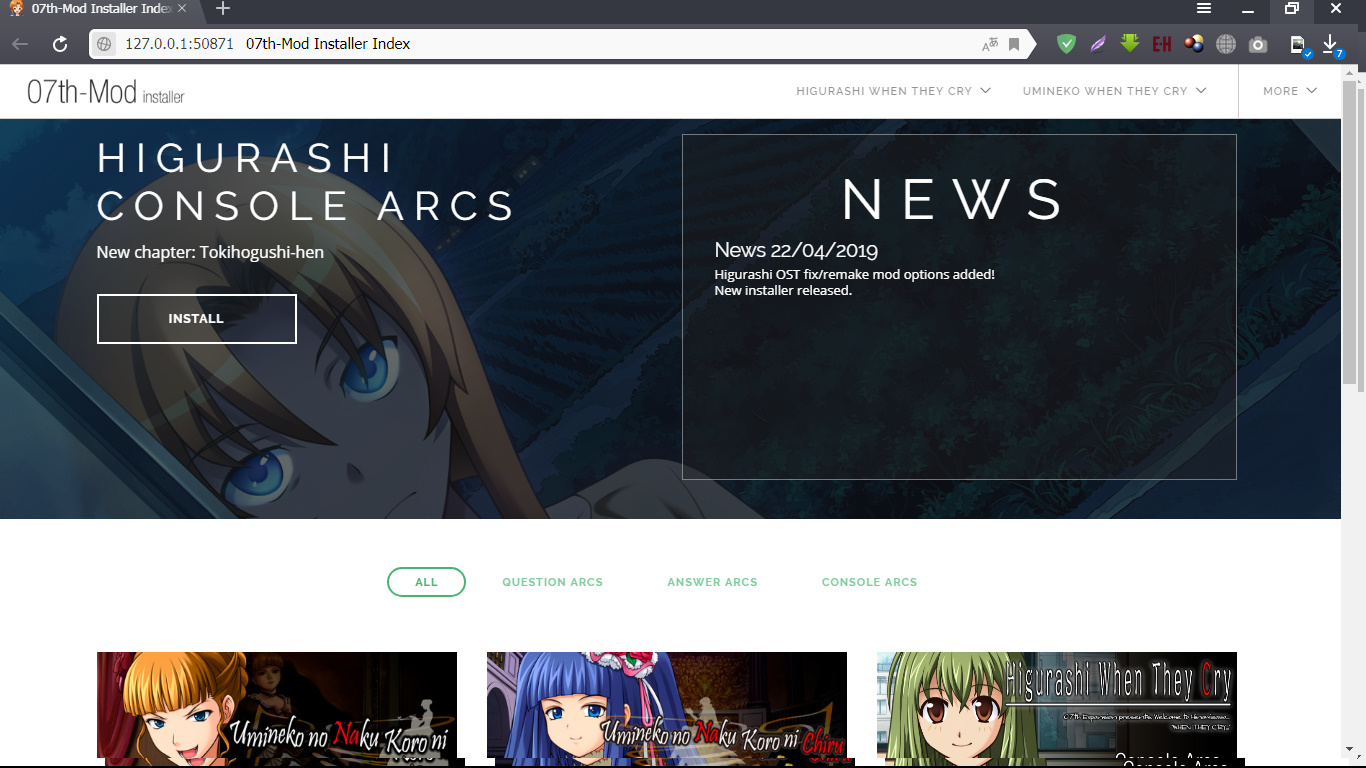Image resolution: width=1366 pixels, height=768 pixels.
Task: Click the 'Higurashi Console Arcs' banner heading
Action: pos(306,182)
